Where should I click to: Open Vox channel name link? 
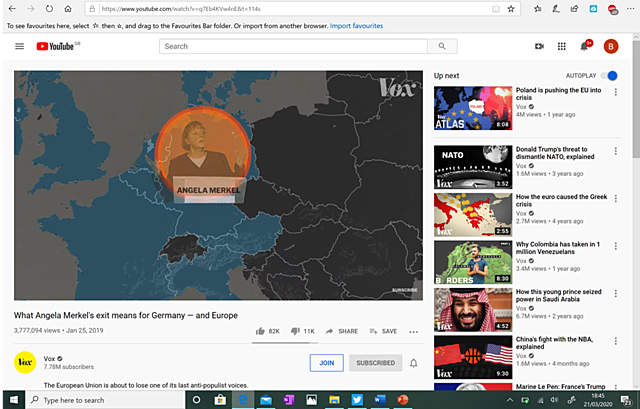tap(49, 358)
